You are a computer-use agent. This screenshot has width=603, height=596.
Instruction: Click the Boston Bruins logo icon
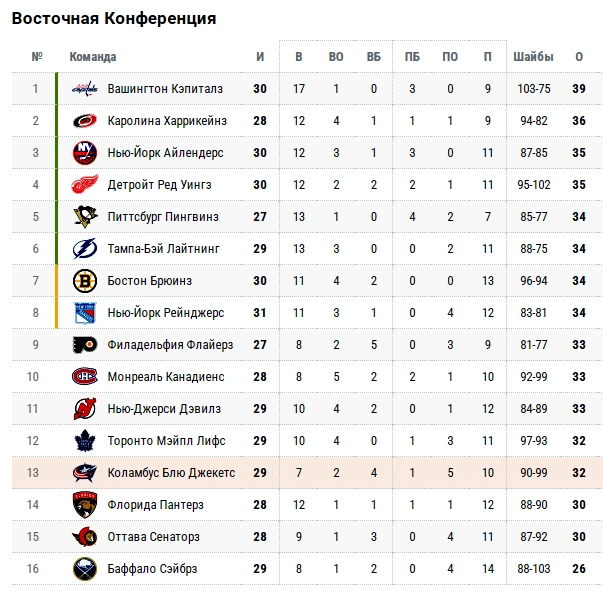[85, 281]
